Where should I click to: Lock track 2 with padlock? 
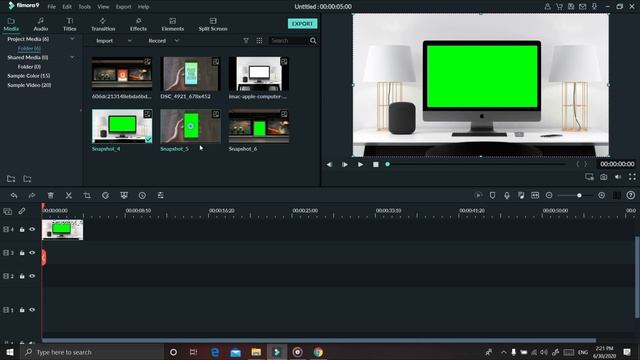click(22, 276)
